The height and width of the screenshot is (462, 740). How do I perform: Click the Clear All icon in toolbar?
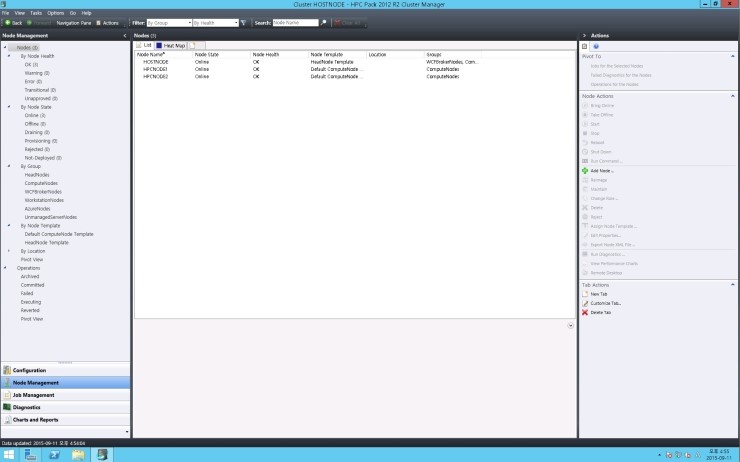point(337,23)
